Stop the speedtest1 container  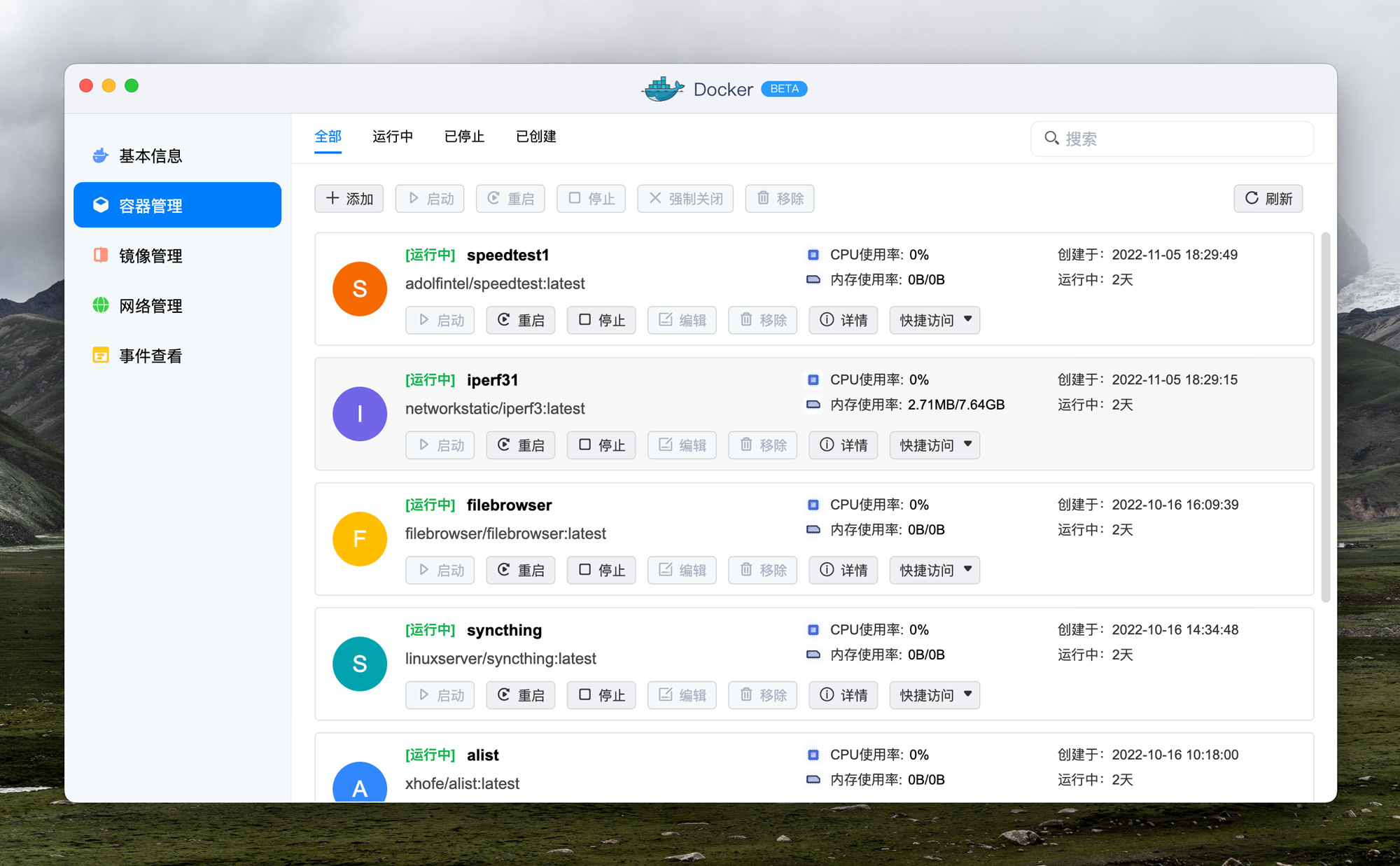click(x=601, y=320)
